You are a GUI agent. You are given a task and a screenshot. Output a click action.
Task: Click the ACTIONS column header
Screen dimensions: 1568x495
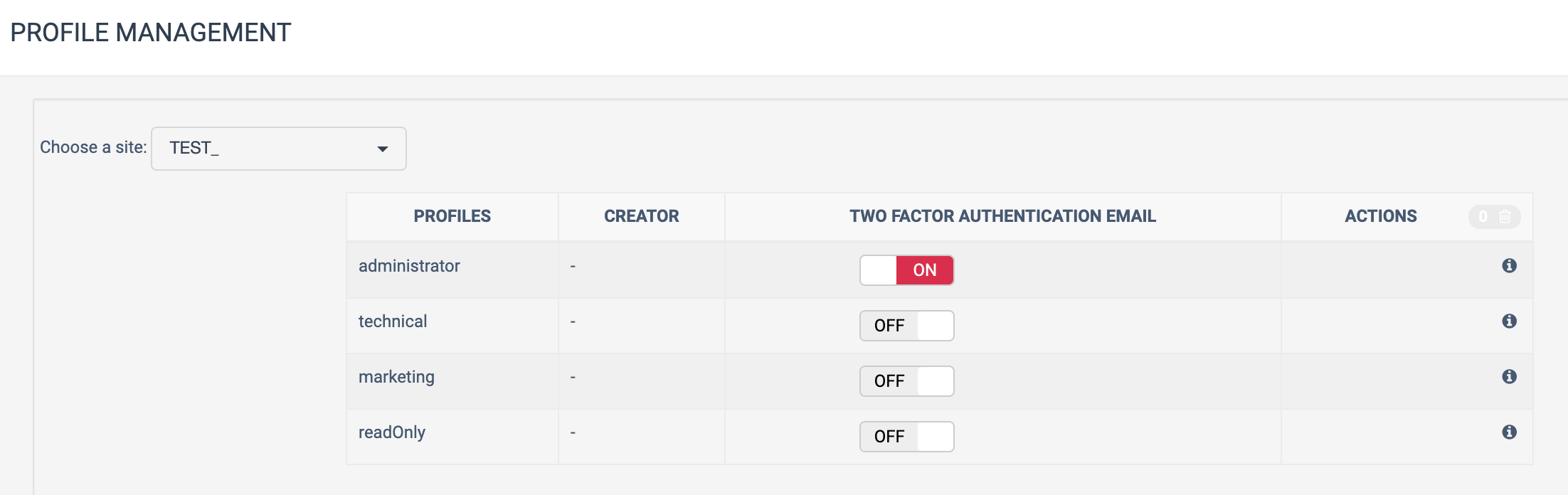1380,216
